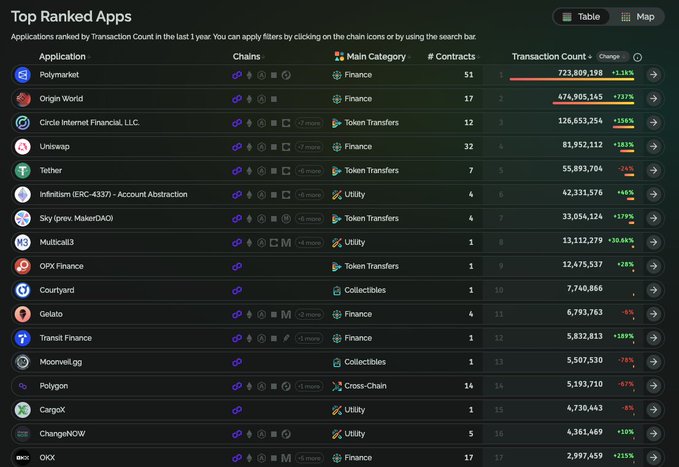Click transaction count 4,730,443 for CargoX
This screenshot has width=679, height=467.
coord(585,408)
